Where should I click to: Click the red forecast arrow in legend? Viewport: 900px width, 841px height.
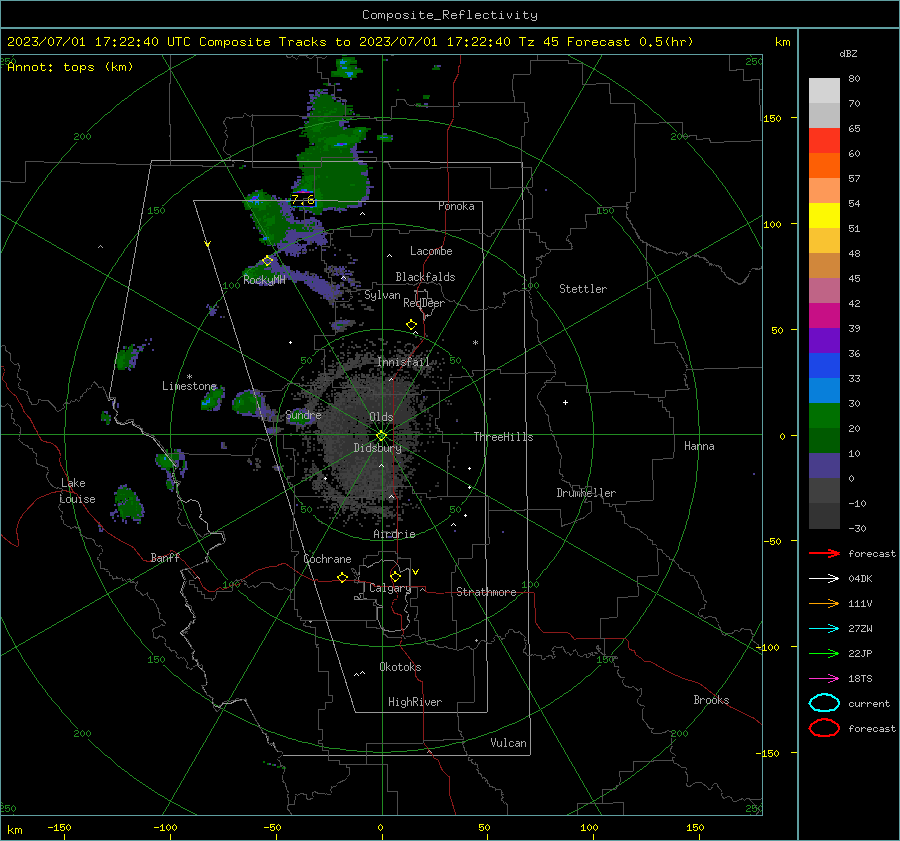(x=824, y=553)
